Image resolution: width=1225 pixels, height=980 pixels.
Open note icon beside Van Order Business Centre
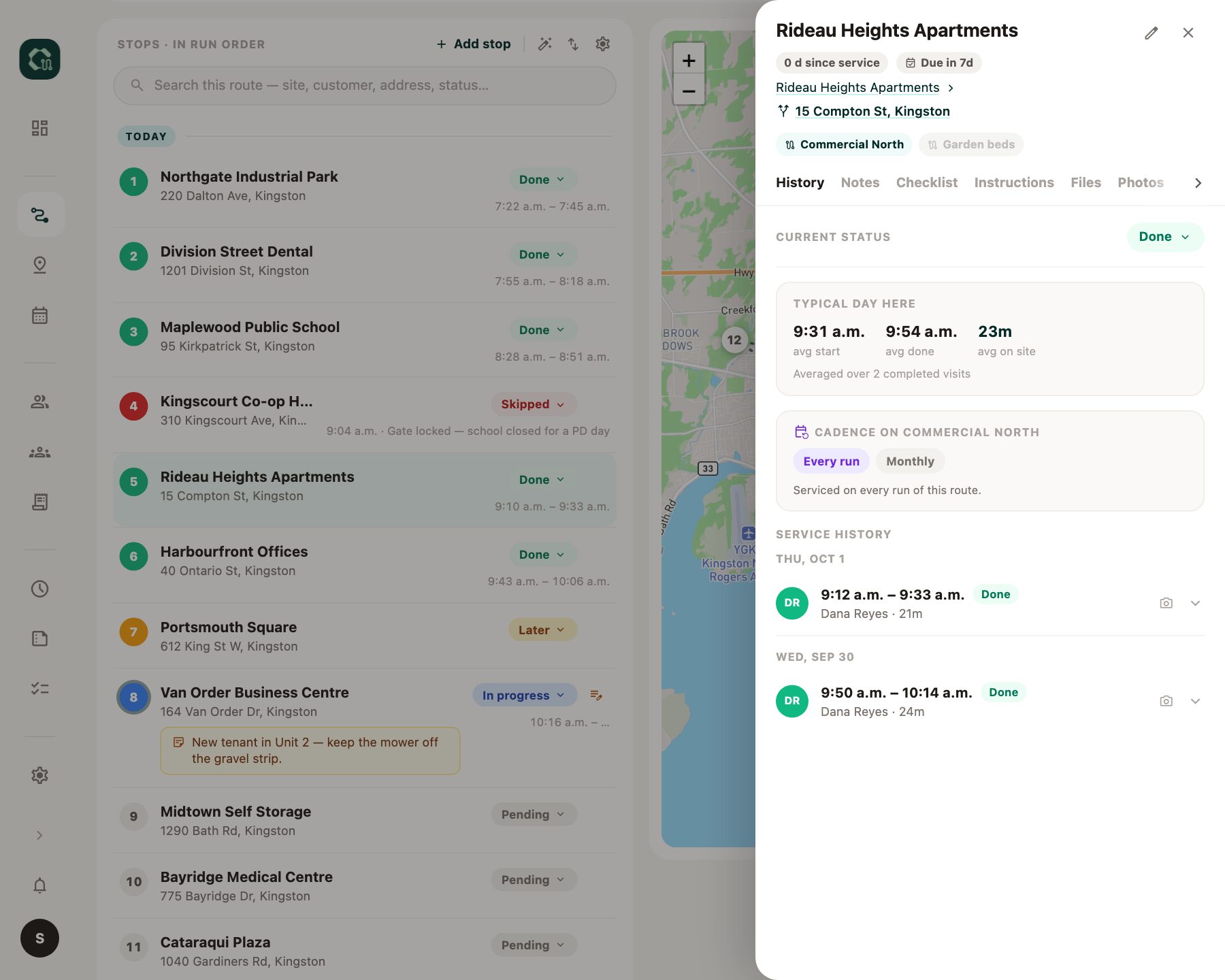click(596, 695)
